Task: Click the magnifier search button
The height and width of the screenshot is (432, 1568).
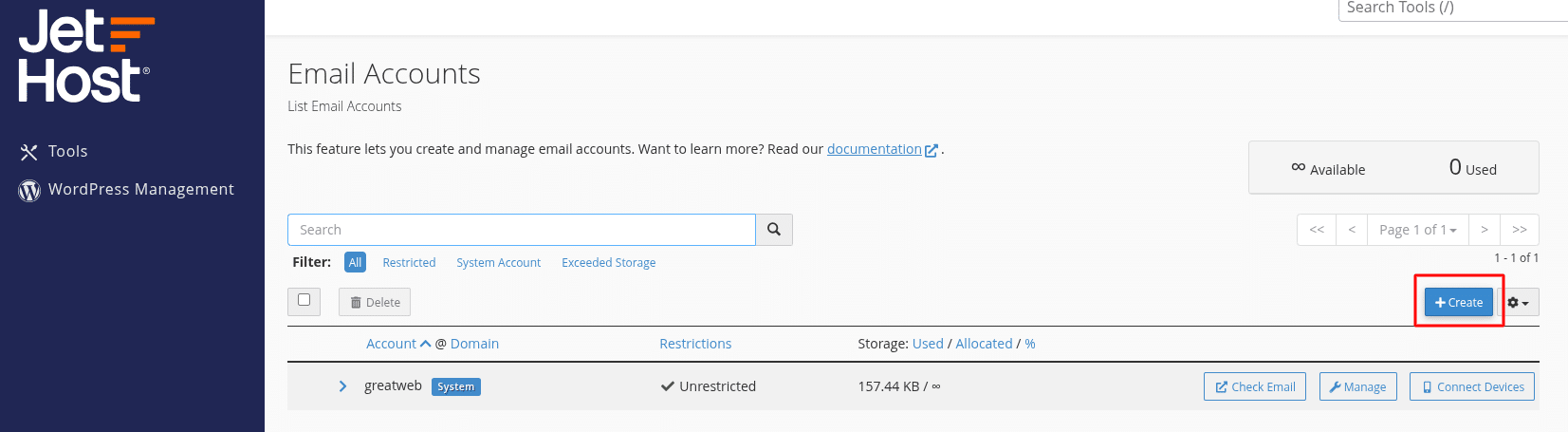Action: click(x=774, y=230)
